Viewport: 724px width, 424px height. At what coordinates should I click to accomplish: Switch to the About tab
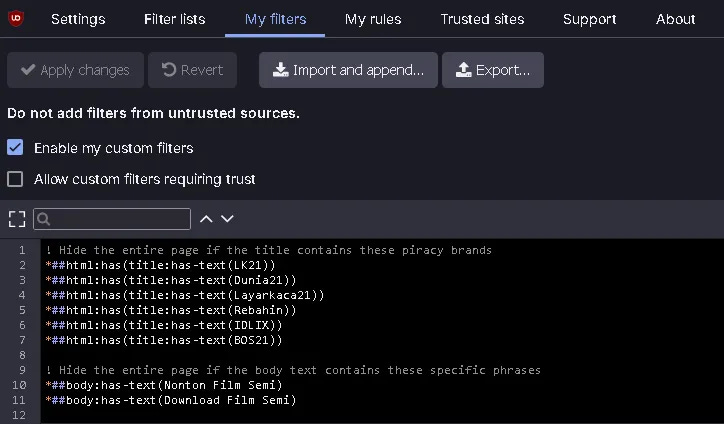(x=675, y=19)
